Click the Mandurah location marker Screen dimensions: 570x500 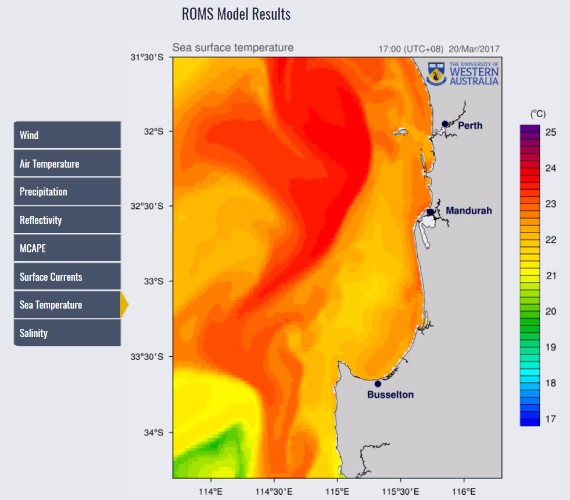coord(430,212)
